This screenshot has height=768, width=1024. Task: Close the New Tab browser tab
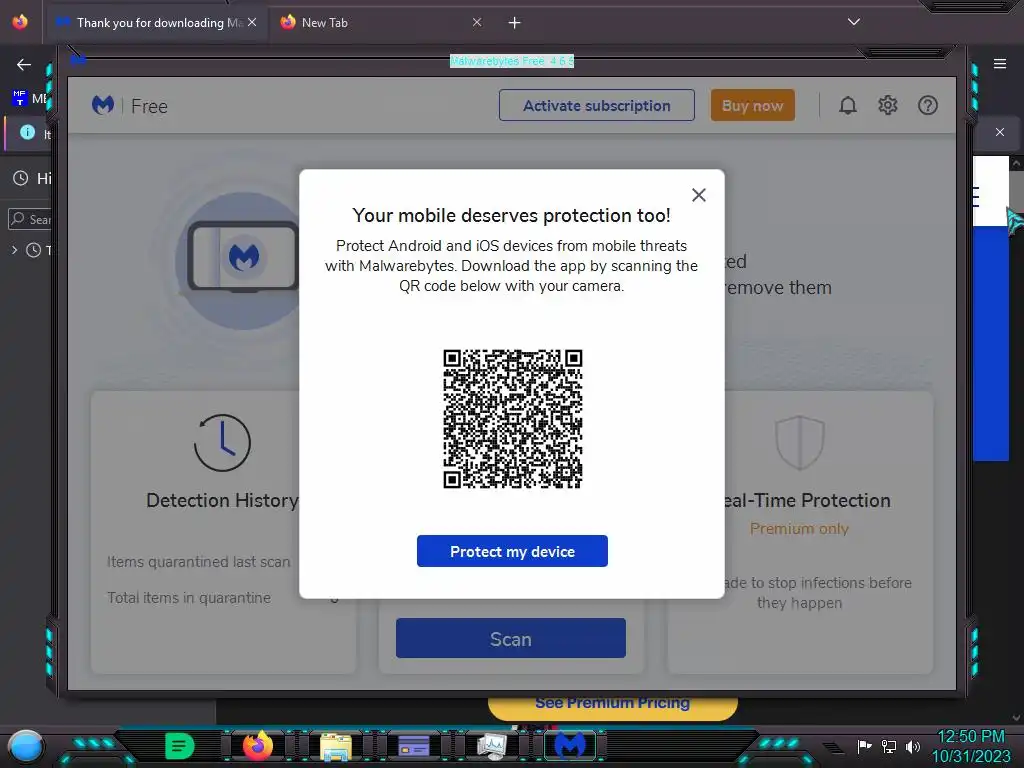point(477,23)
